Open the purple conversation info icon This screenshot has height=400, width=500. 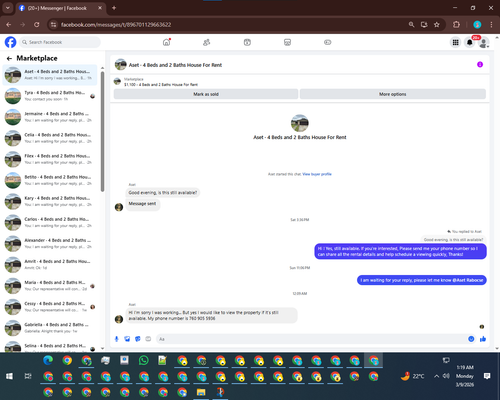pyautogui.click(x=480, y=64)
